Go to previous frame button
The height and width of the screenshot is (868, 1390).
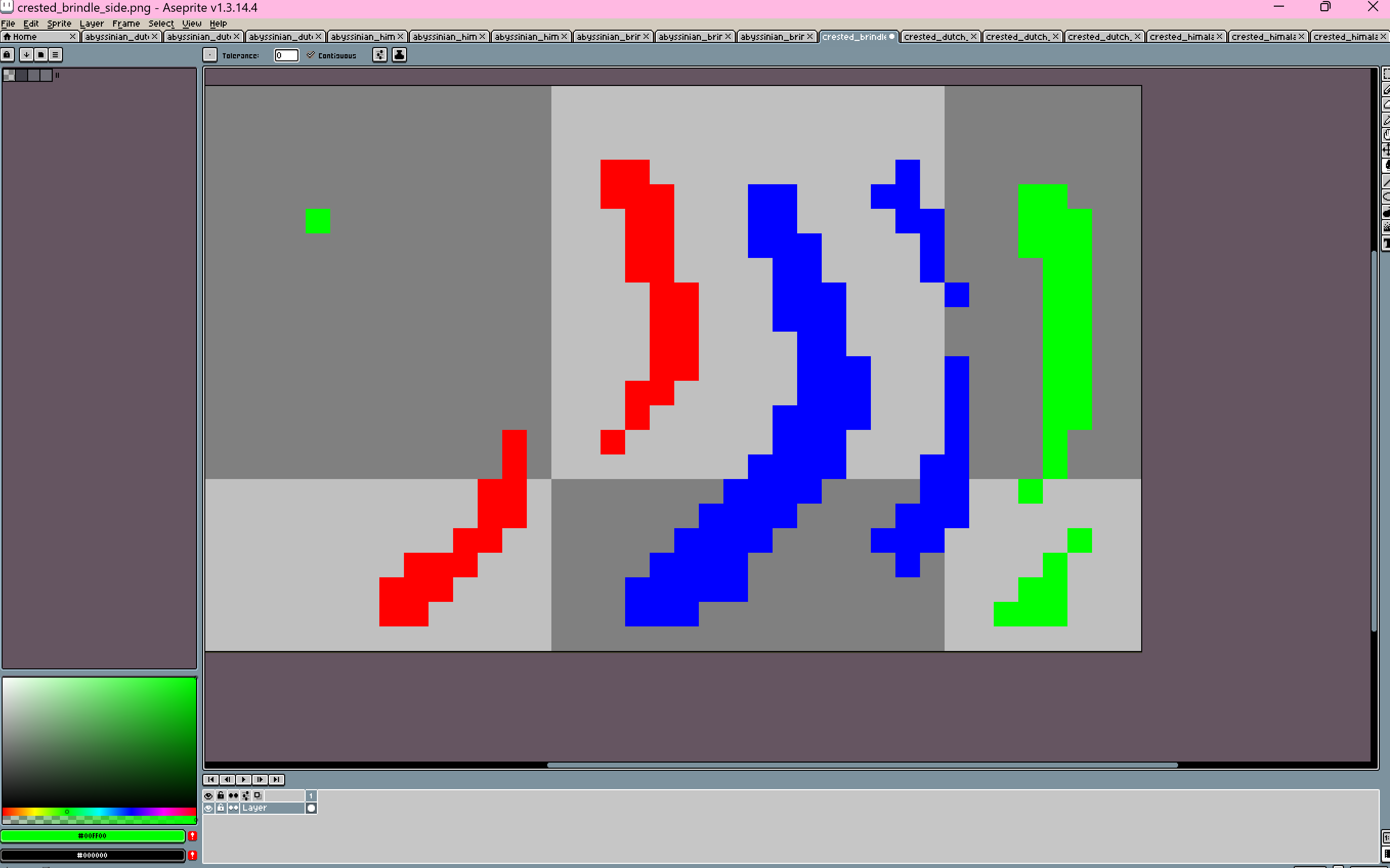[227, 779]
